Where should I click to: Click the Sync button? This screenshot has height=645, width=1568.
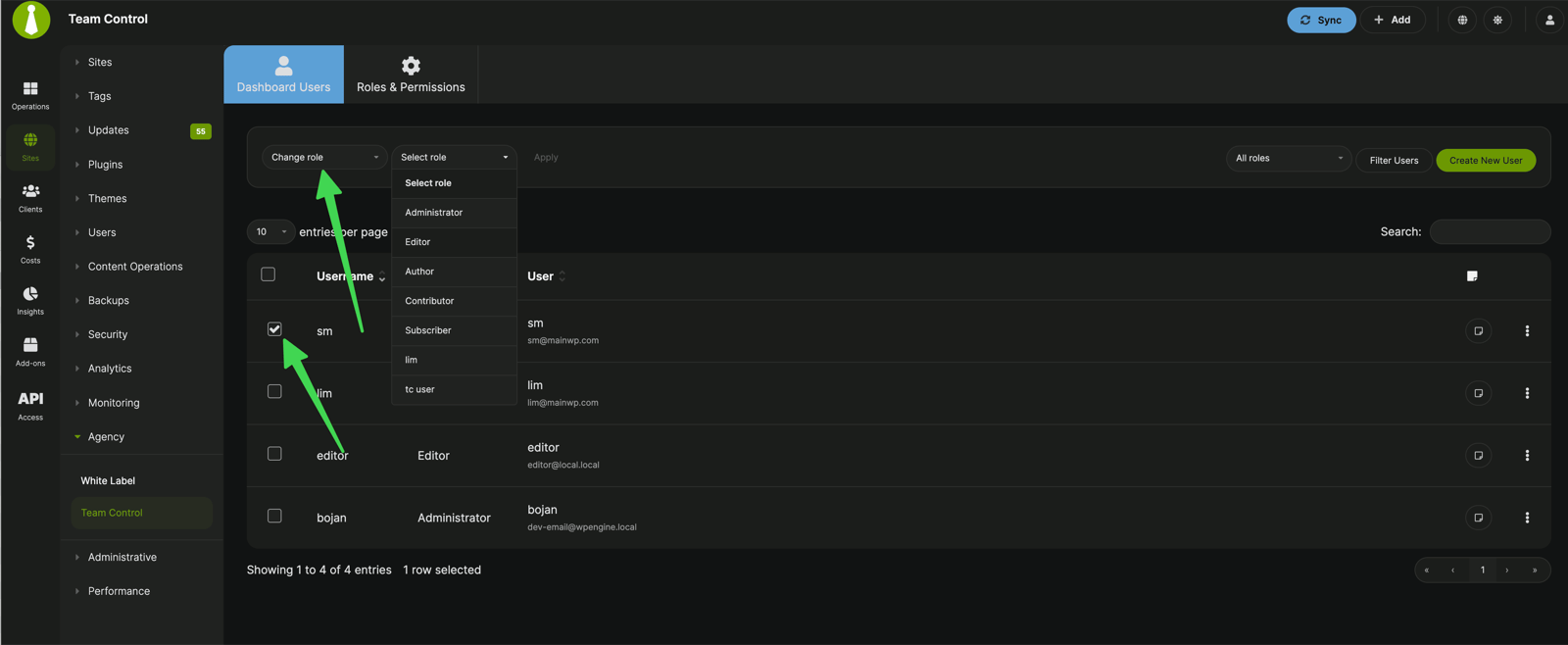1321,20
